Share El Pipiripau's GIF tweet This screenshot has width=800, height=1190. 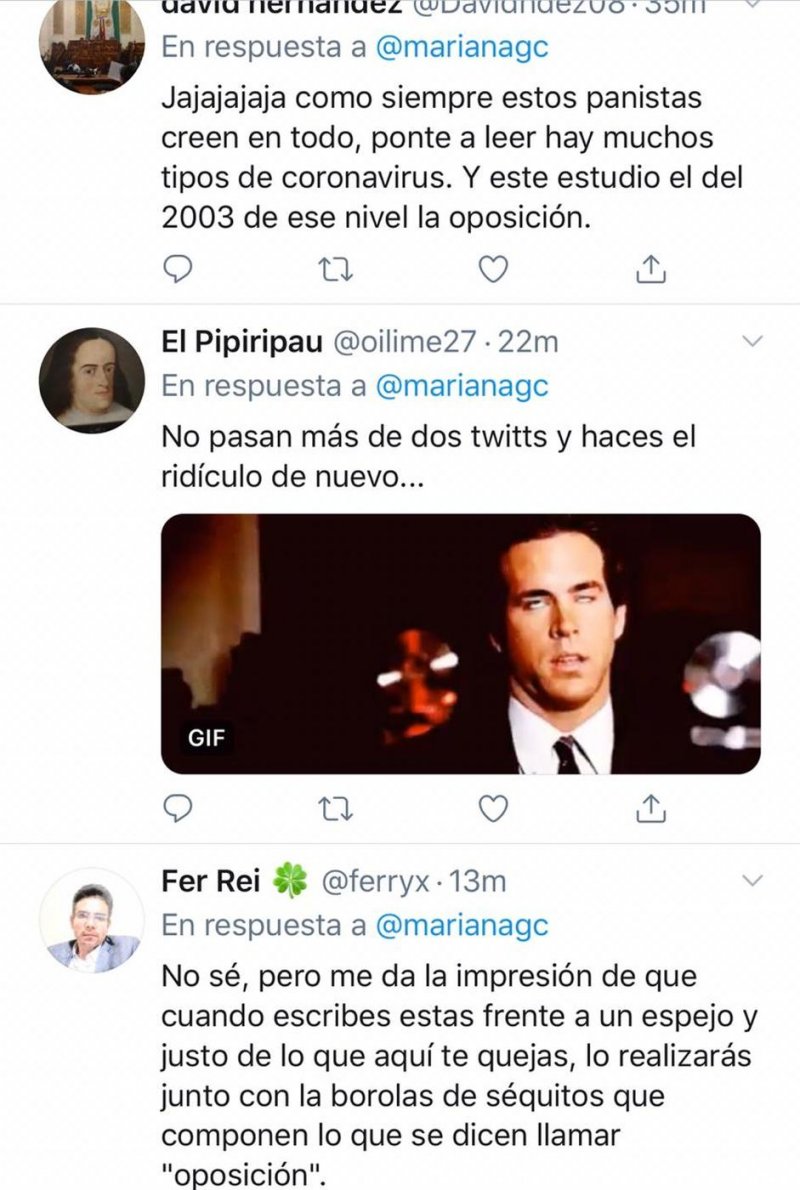[651, 808]
